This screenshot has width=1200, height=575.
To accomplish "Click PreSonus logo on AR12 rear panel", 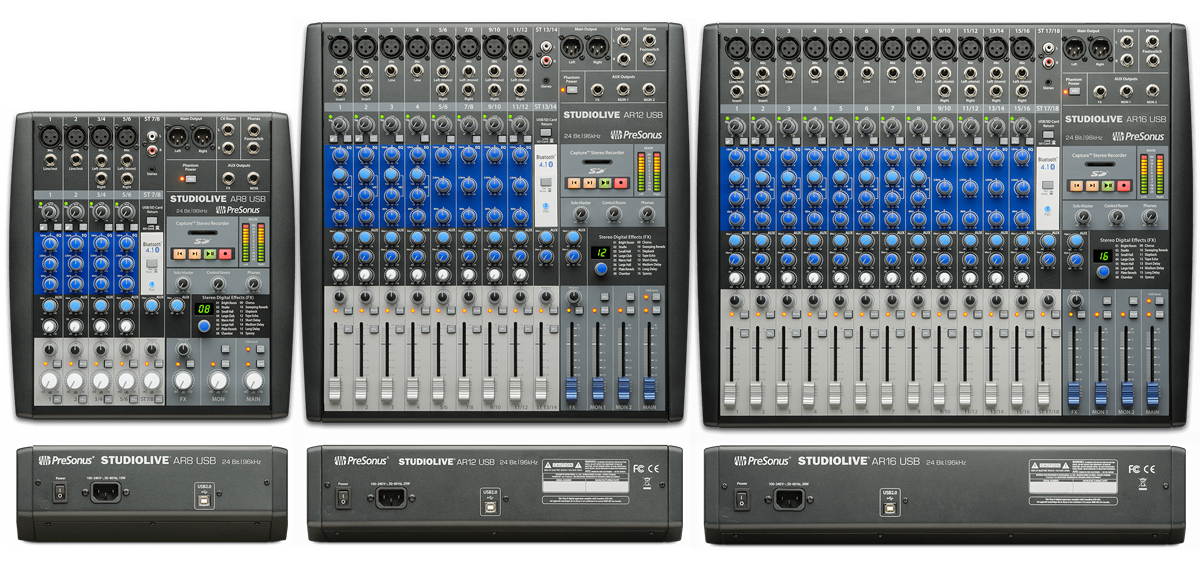I will (x=359, y=461).
